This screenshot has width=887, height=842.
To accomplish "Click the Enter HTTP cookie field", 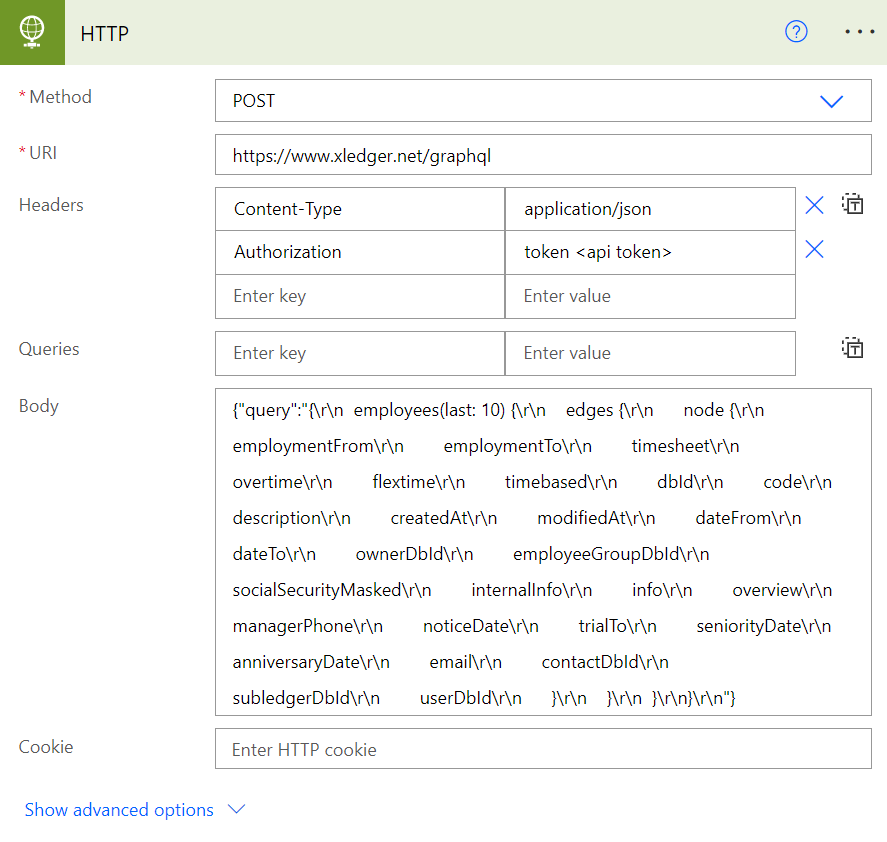I will coord(543,749).
